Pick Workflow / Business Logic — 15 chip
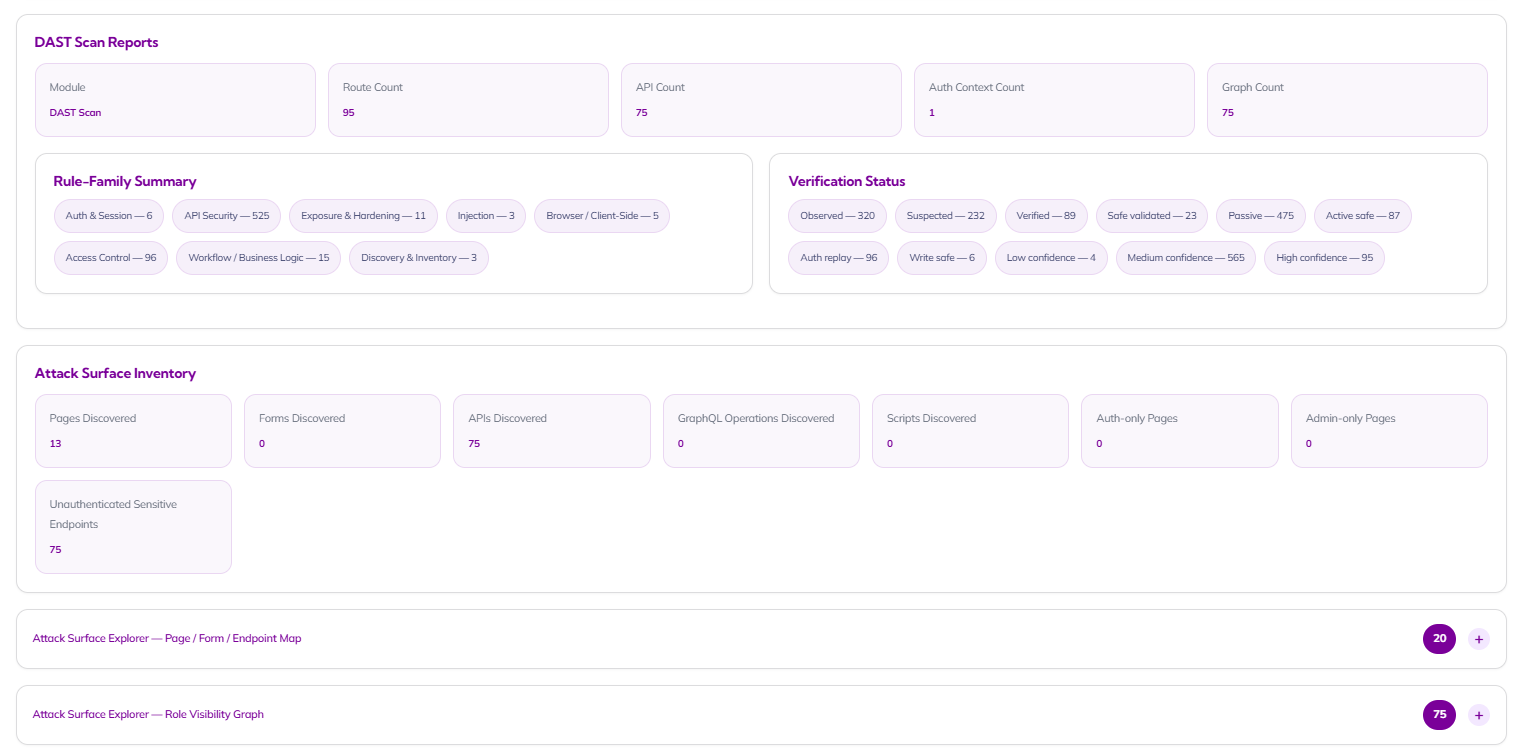Image resolution: width=1524 pixels, height=756 pixels. (259, 258)
